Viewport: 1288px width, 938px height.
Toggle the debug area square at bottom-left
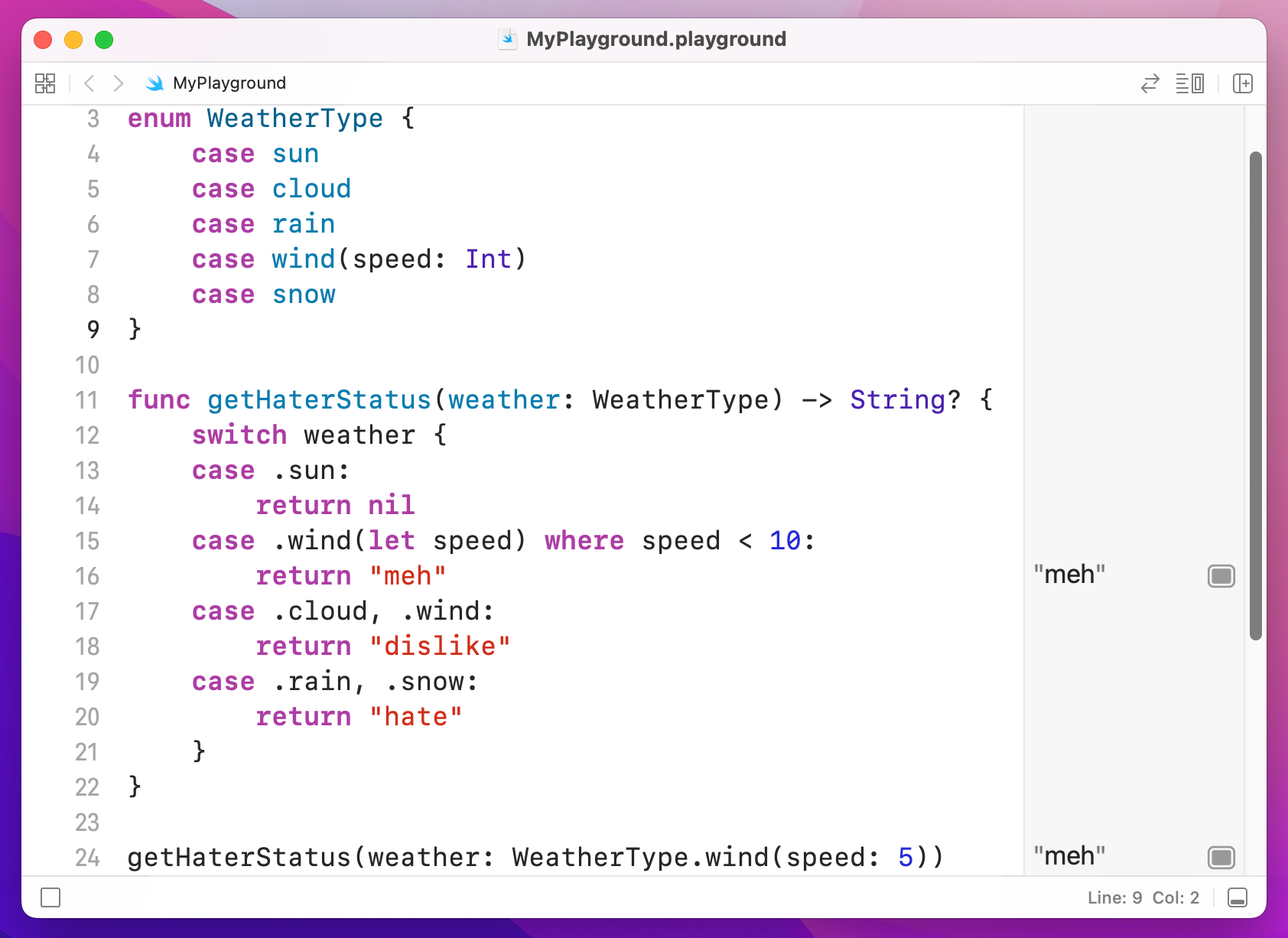tap(50, 897)
